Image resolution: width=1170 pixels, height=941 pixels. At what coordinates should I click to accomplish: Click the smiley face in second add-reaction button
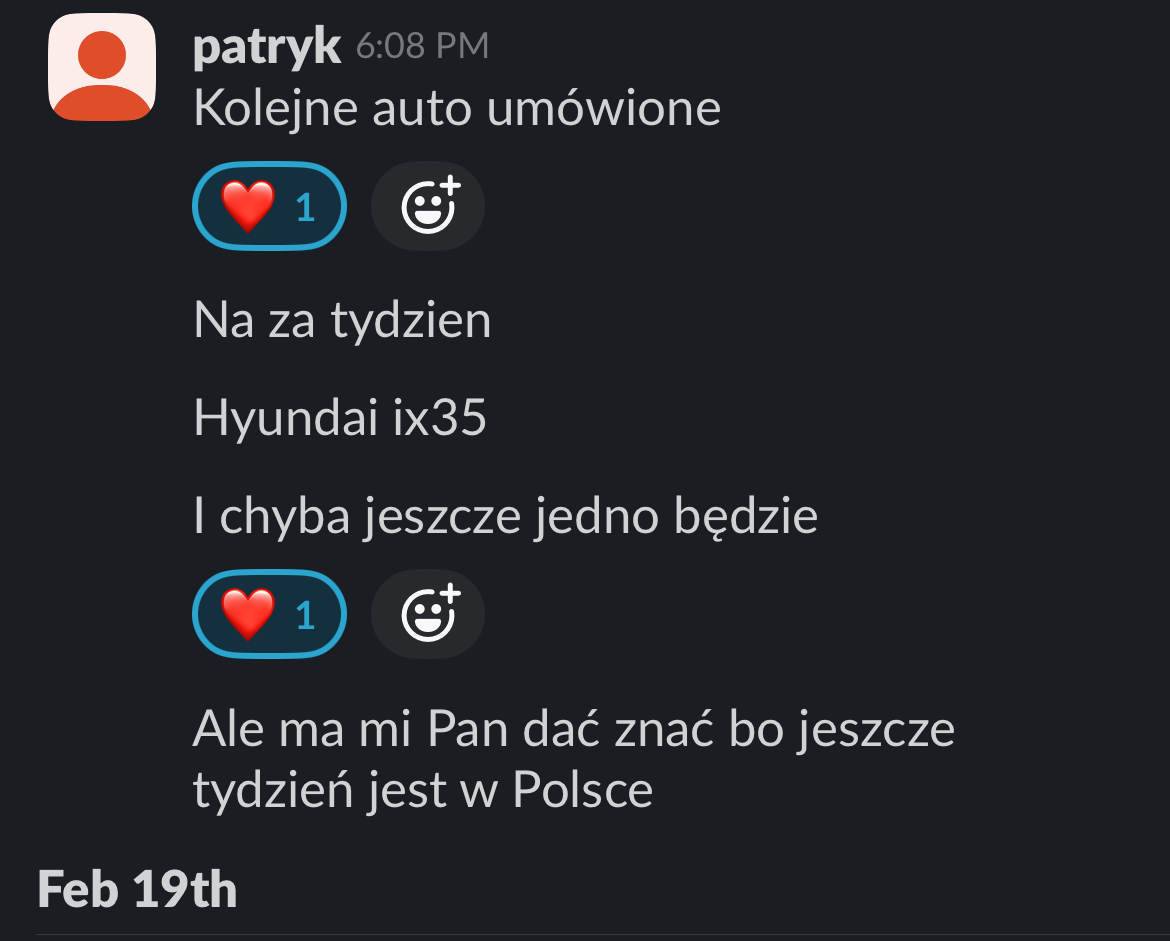tap(431, 614)
